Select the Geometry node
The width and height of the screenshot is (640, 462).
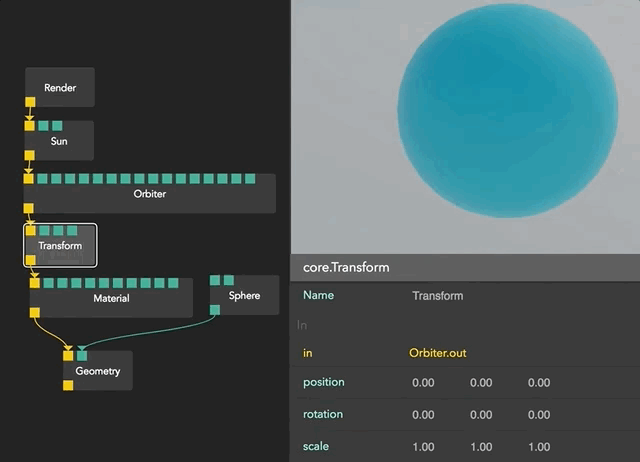click(98, 371)
